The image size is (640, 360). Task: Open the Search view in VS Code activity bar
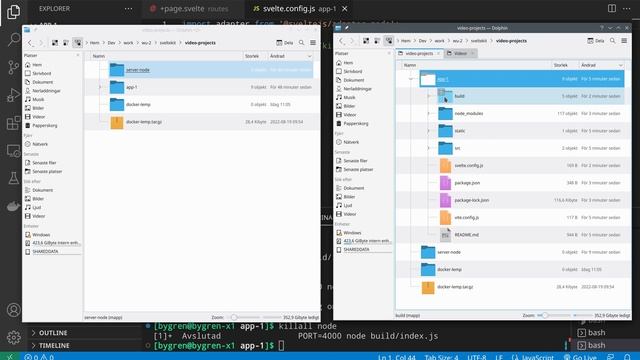tap(13, 39)
